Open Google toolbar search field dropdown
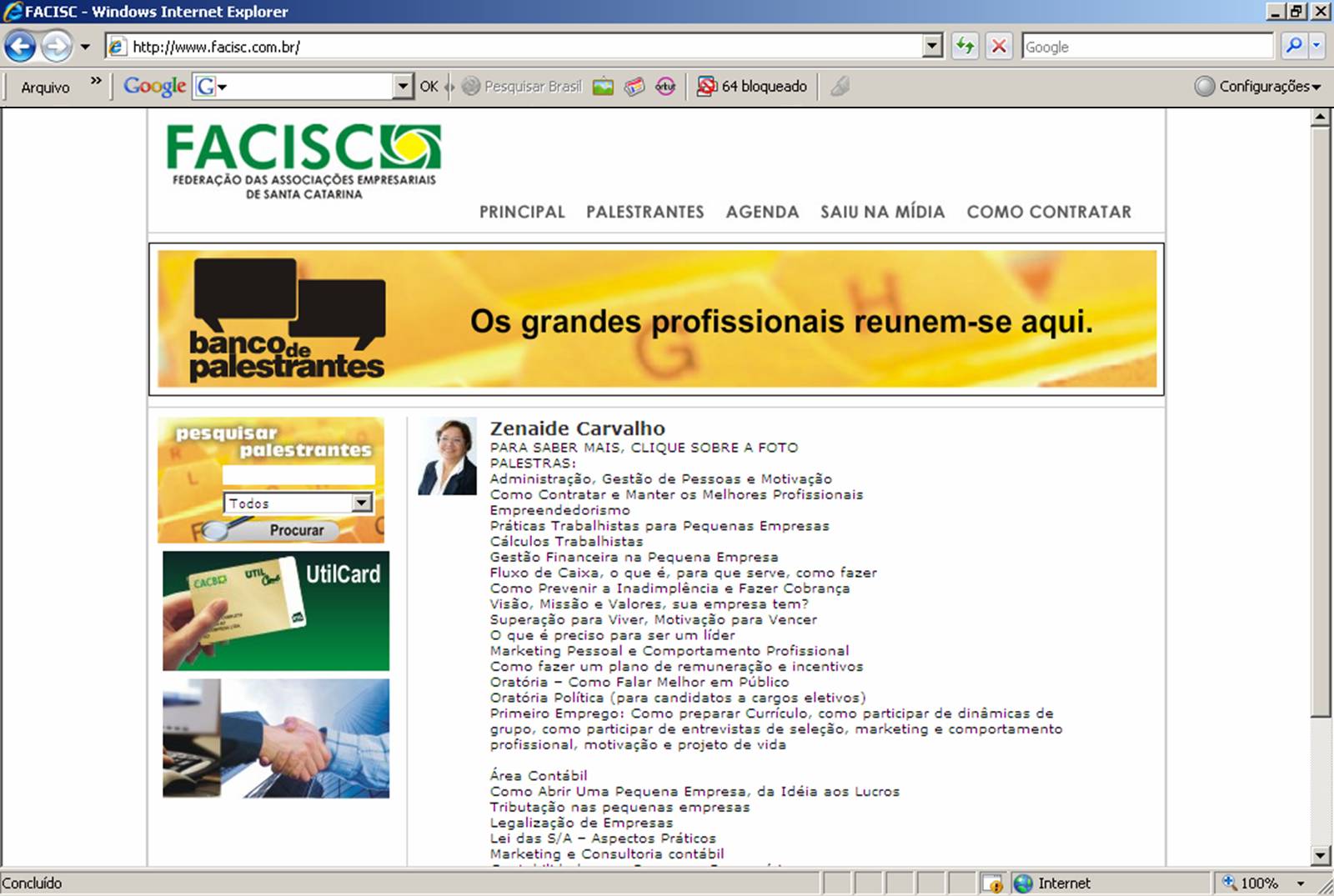 tap(404, 86)
